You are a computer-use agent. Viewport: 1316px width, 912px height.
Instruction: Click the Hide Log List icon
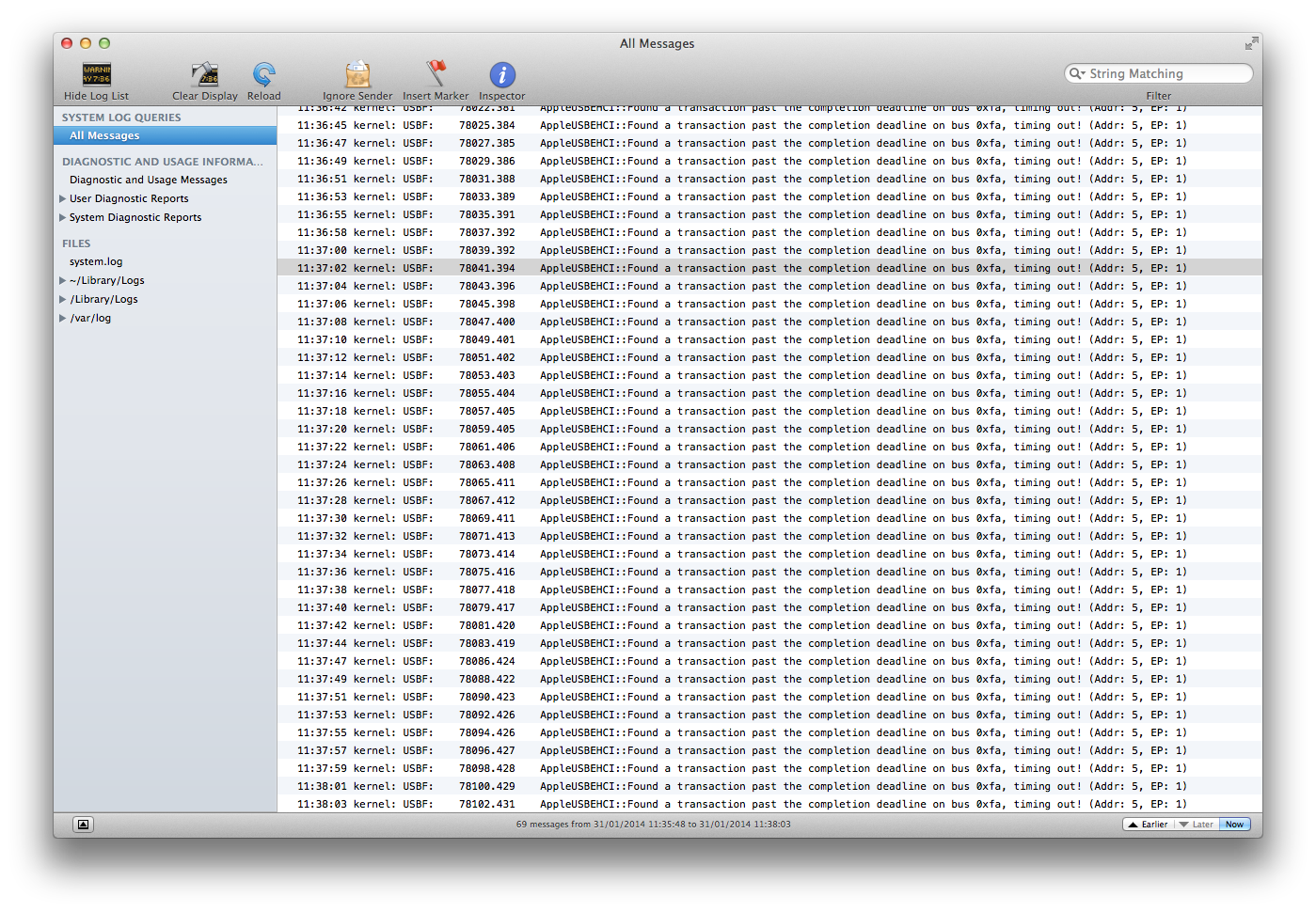[96, 74]
